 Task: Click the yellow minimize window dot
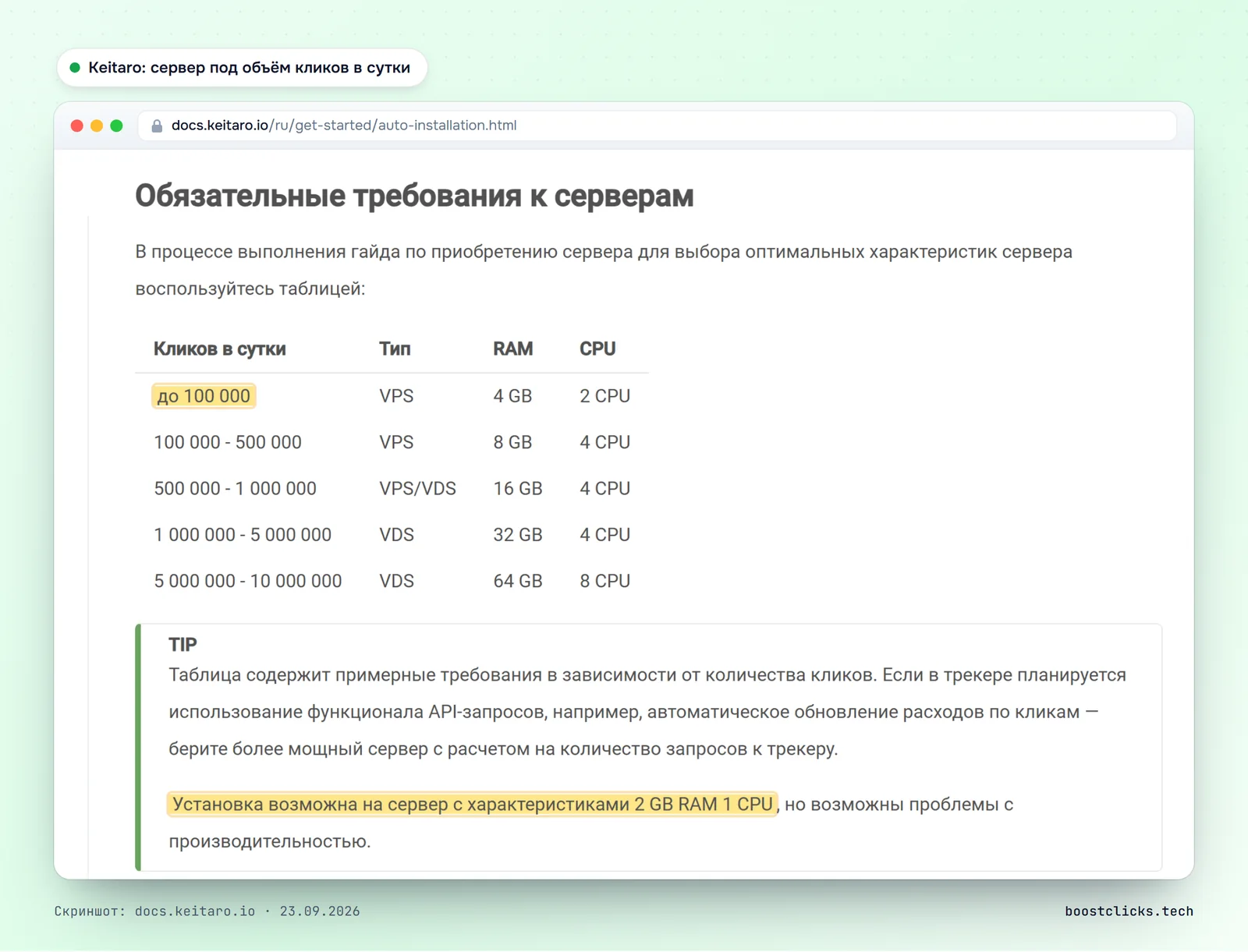coord(97,126)
